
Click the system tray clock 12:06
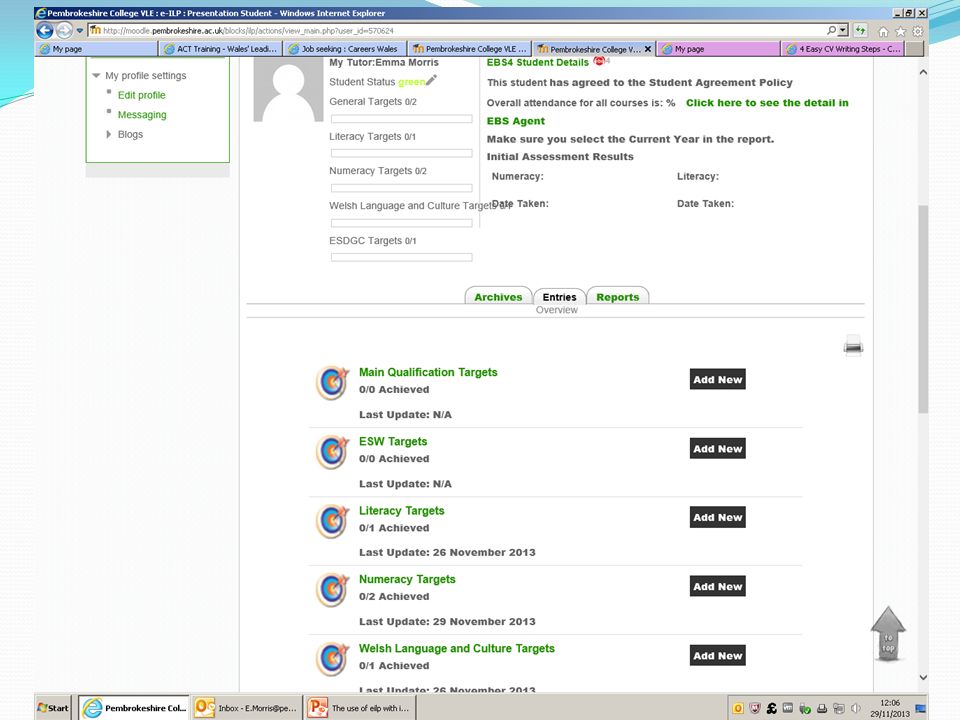(x=890, y=703)
